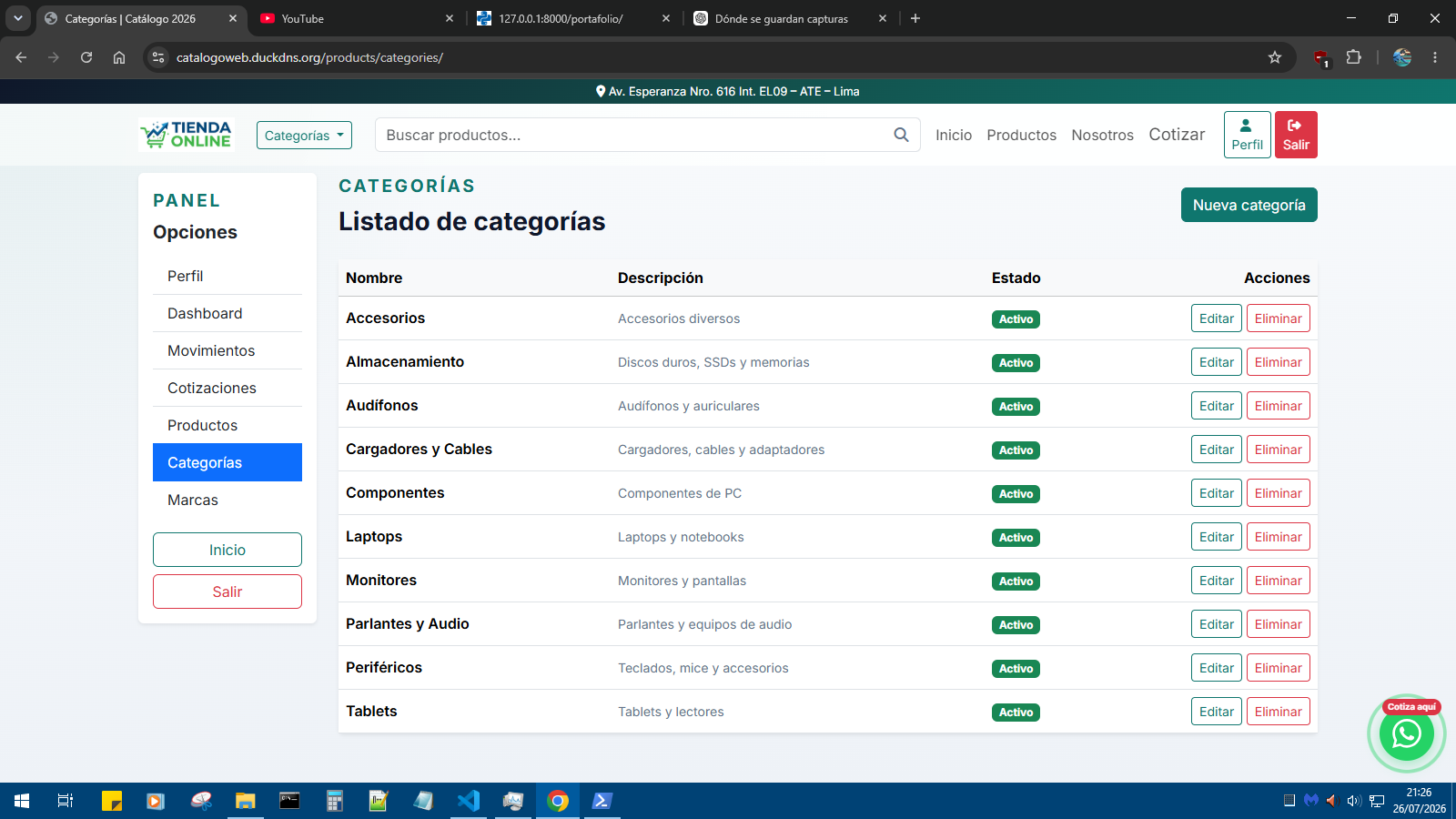Click the search magnifier icon
The image size is (1456, 819).
(x=901, y=135)
